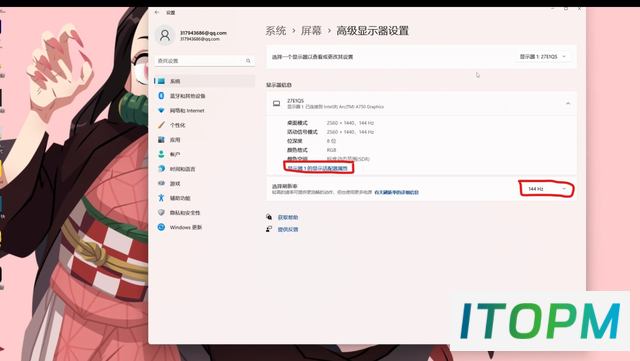Click the 颜色格式 value RGB

point(331,150)
